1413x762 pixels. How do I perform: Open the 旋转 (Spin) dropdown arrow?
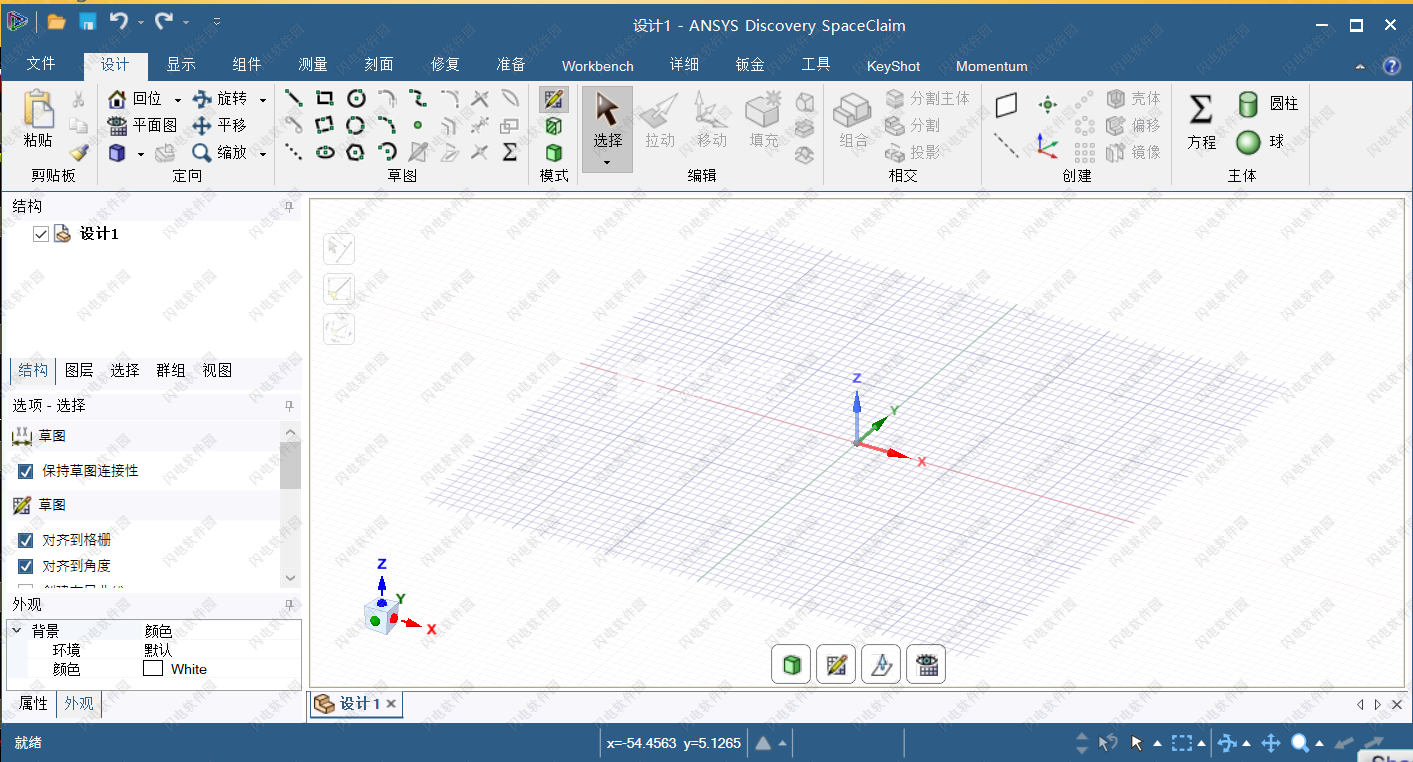263,99
